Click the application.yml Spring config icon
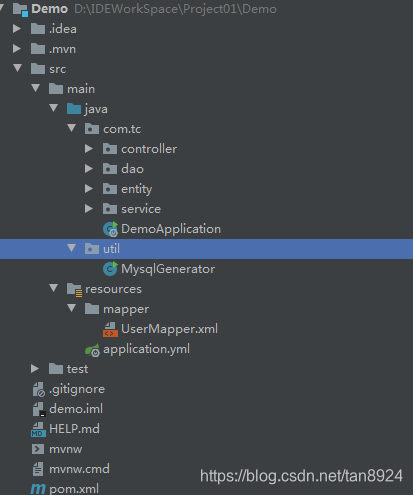413x495 pixels. tap(92, 350)
